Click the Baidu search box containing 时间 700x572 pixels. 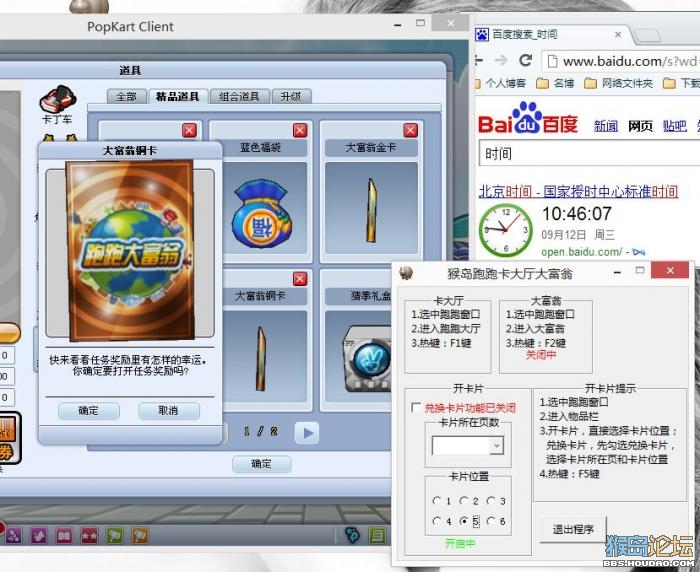click(589, 154)
